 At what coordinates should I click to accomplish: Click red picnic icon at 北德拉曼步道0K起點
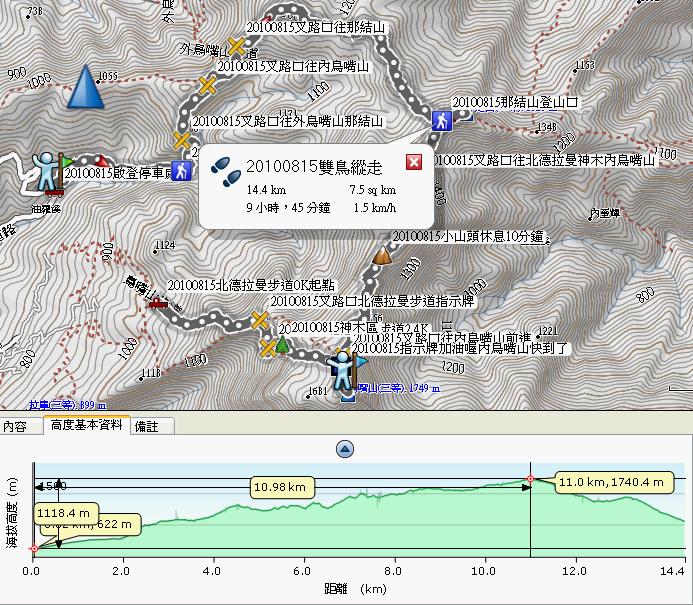coord(157,302)
